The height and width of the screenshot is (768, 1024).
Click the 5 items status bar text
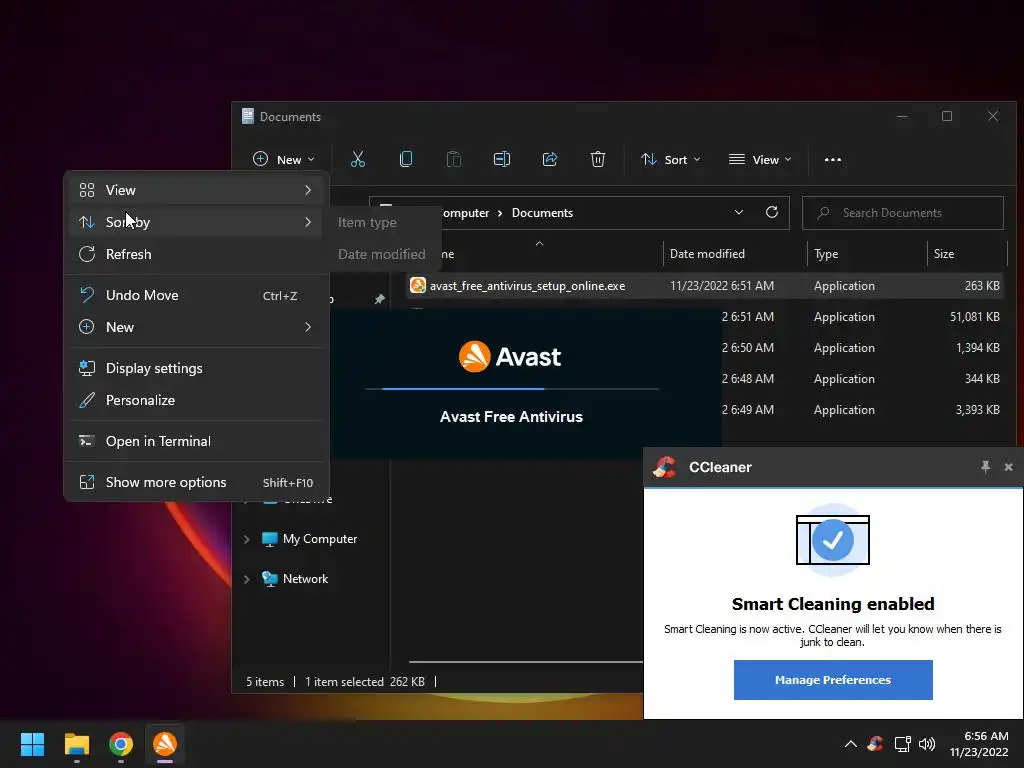coord(264,682)
